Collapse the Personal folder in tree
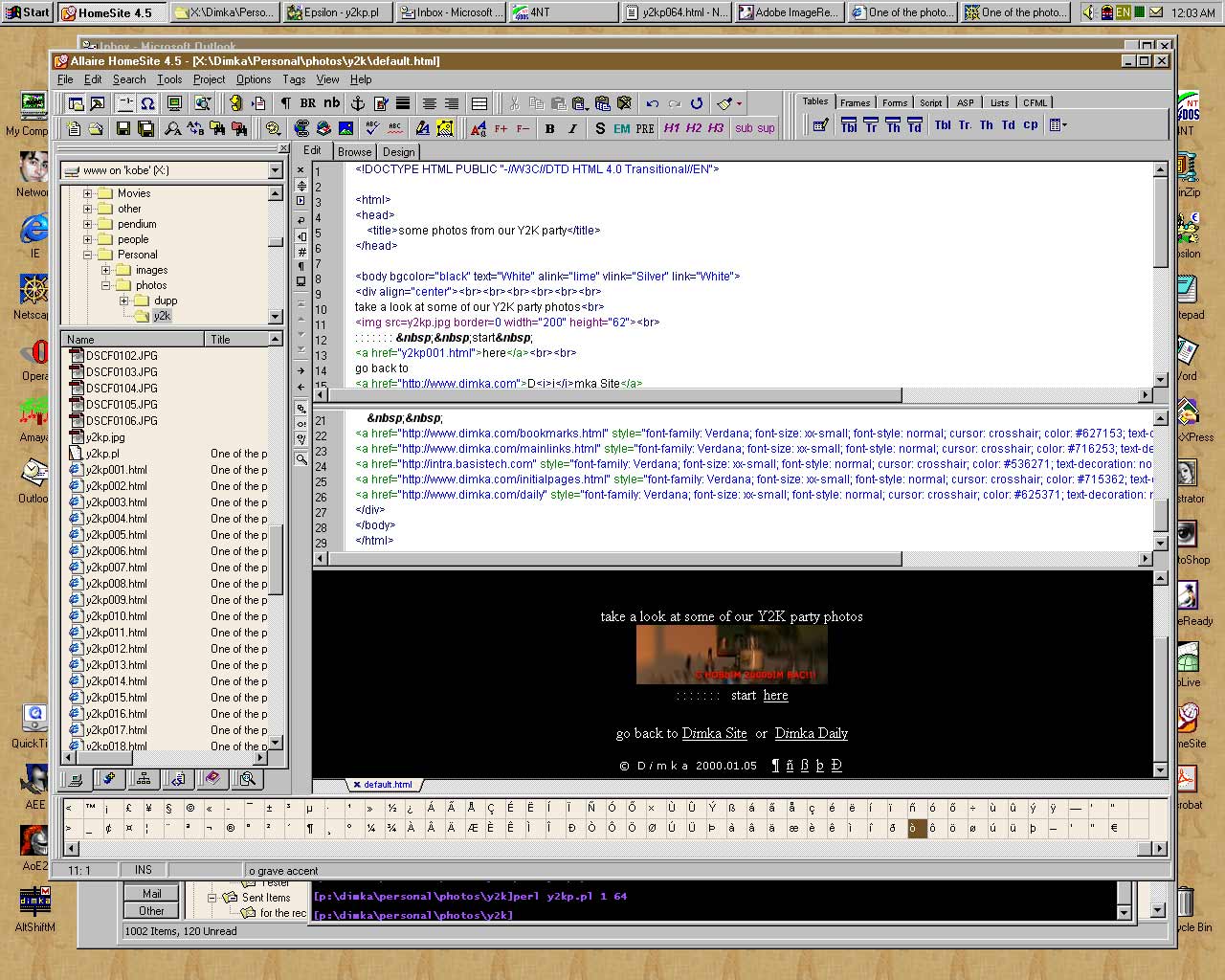 (x=87, y=255)
